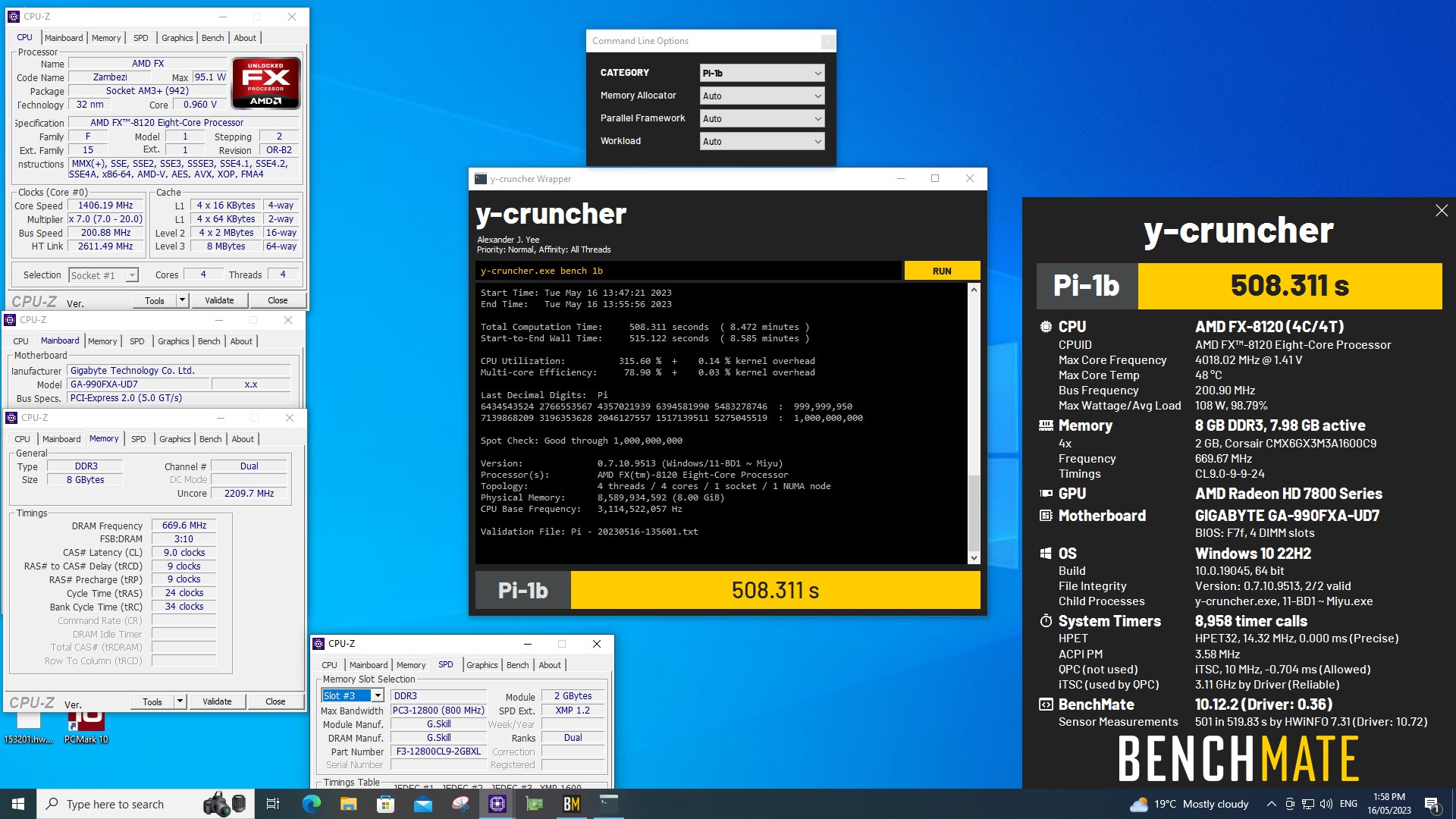
Task: Open About tab in top CPU-Z window
Action: [x=245, y=38]
